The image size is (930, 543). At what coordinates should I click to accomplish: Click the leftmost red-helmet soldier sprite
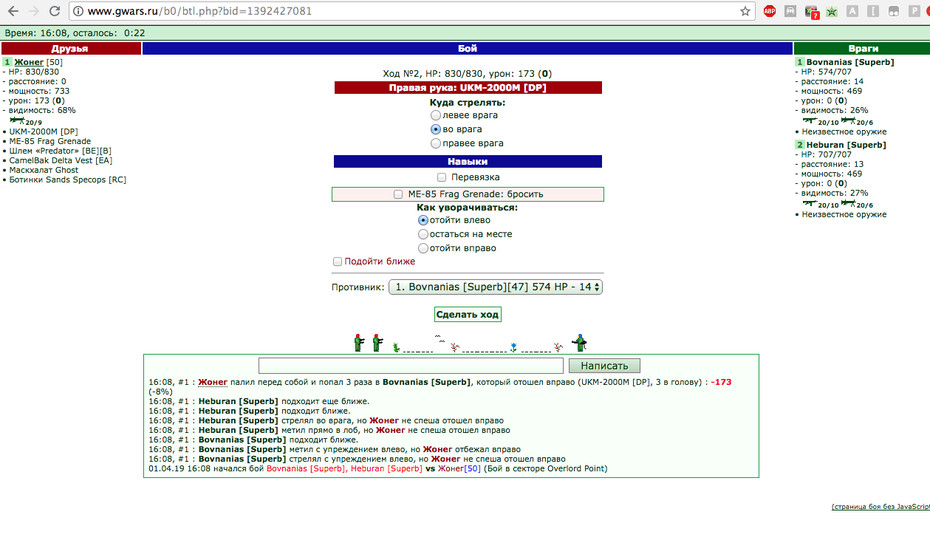359,343
